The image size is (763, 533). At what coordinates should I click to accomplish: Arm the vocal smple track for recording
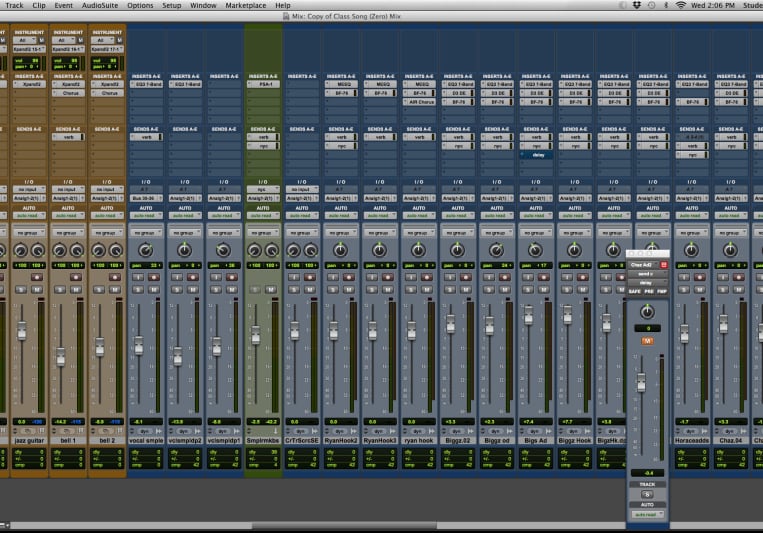coord(154,277)
